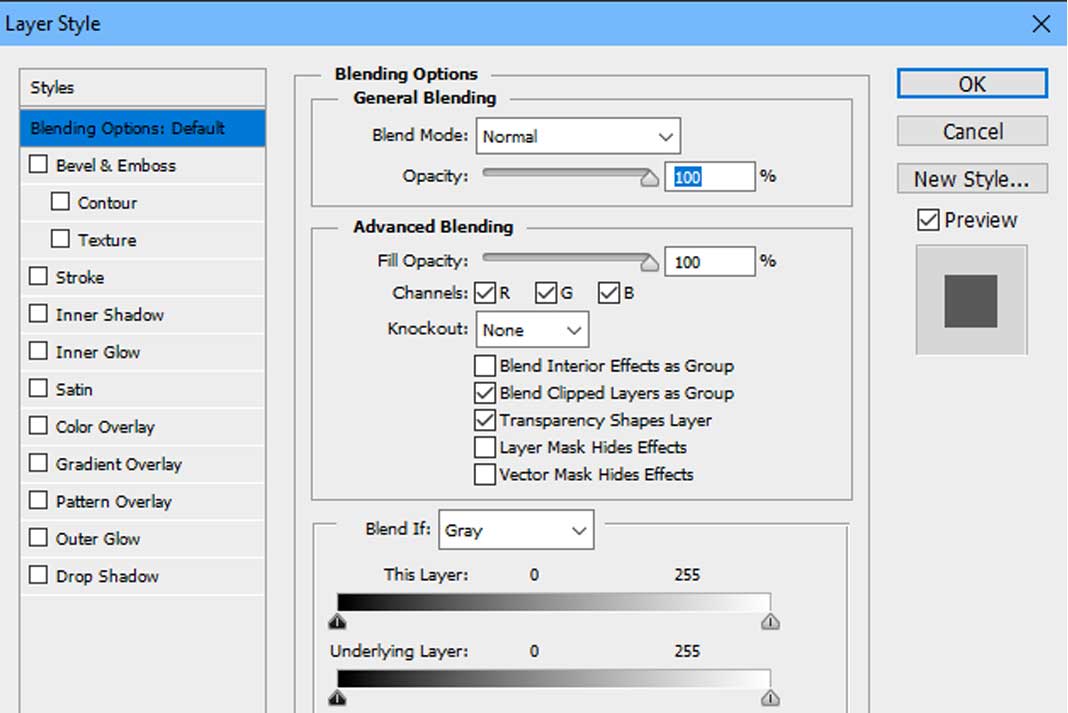Viewport: 1068px width, 713px height.
Task: Uncheck the G channel checkbox
Action: [549, 292]
